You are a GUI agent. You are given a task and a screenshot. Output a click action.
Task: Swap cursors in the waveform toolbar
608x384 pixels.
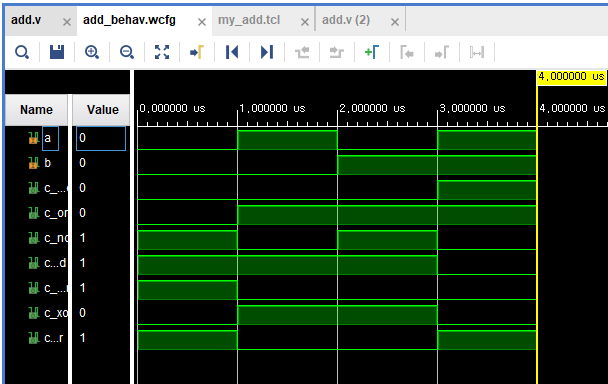(477, 52)
